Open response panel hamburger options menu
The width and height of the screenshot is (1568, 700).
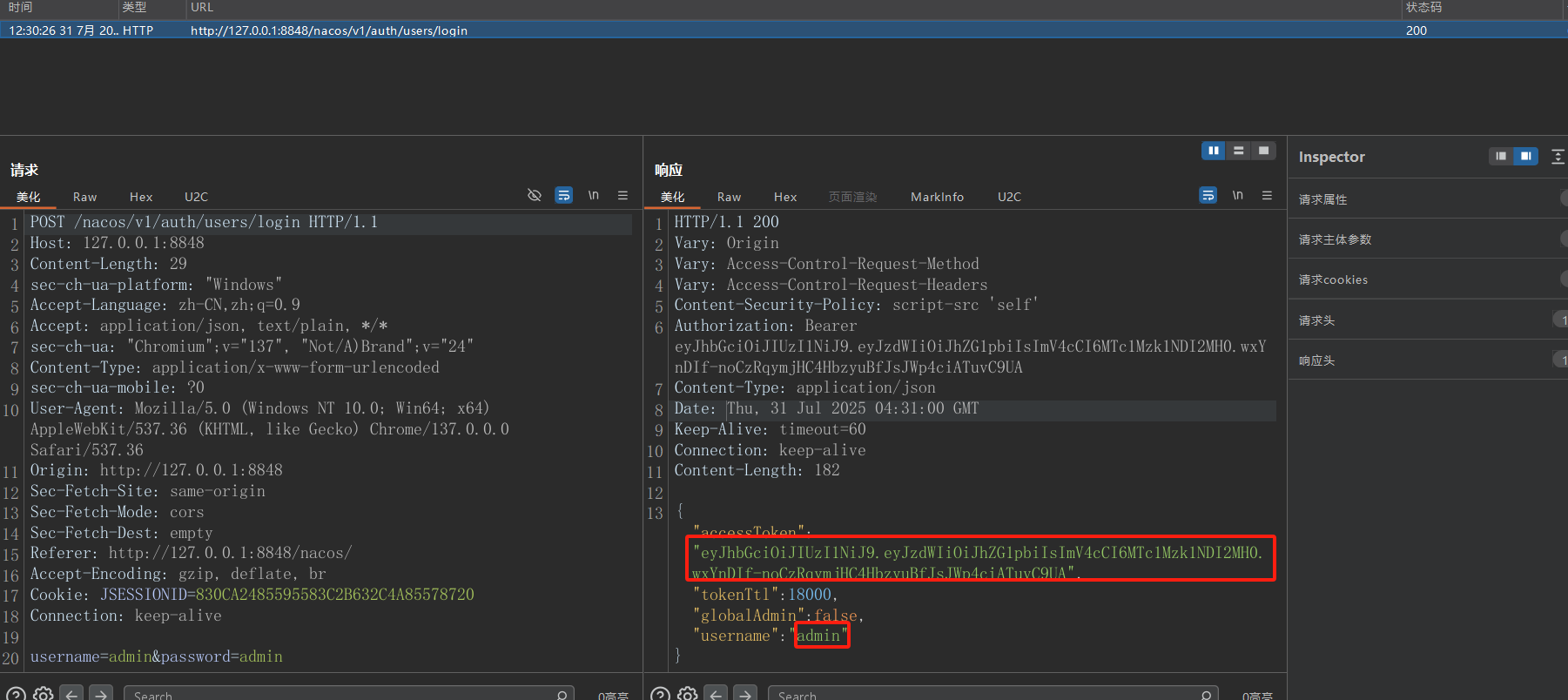pyautogui.click(x=1267, y=195)
